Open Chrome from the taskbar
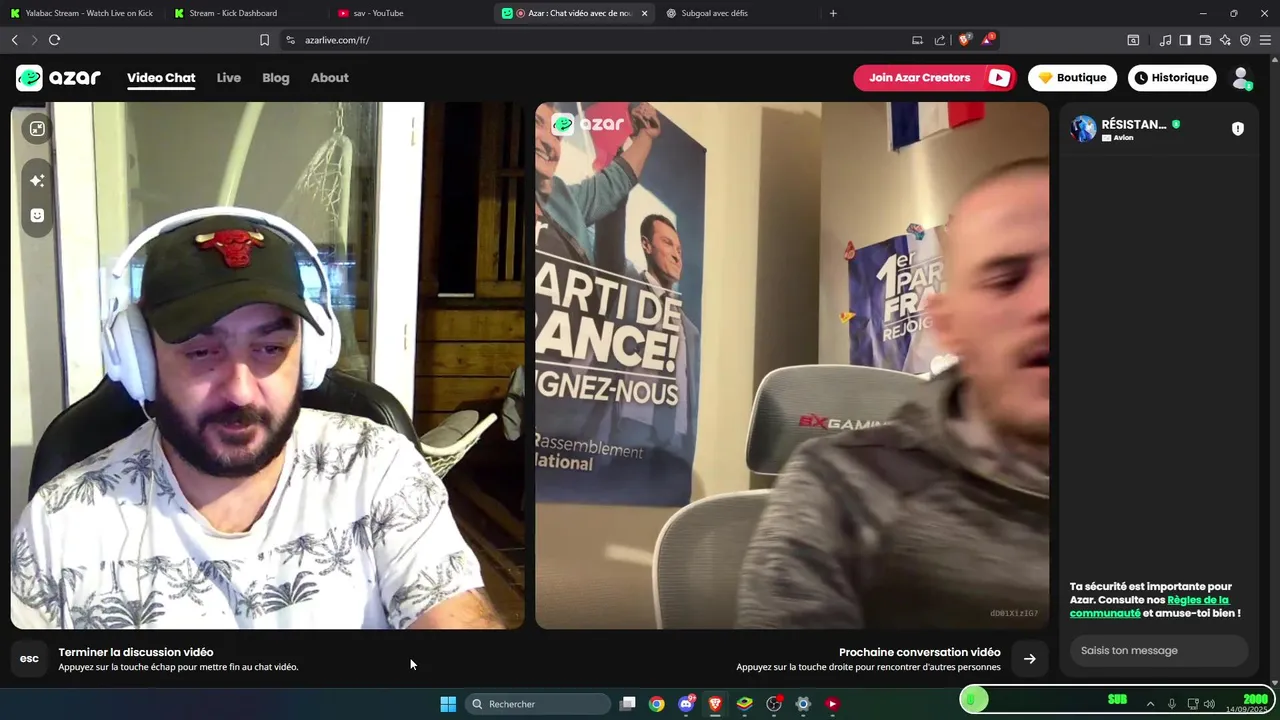This screenshot has width=1280, height=720. 656,704
